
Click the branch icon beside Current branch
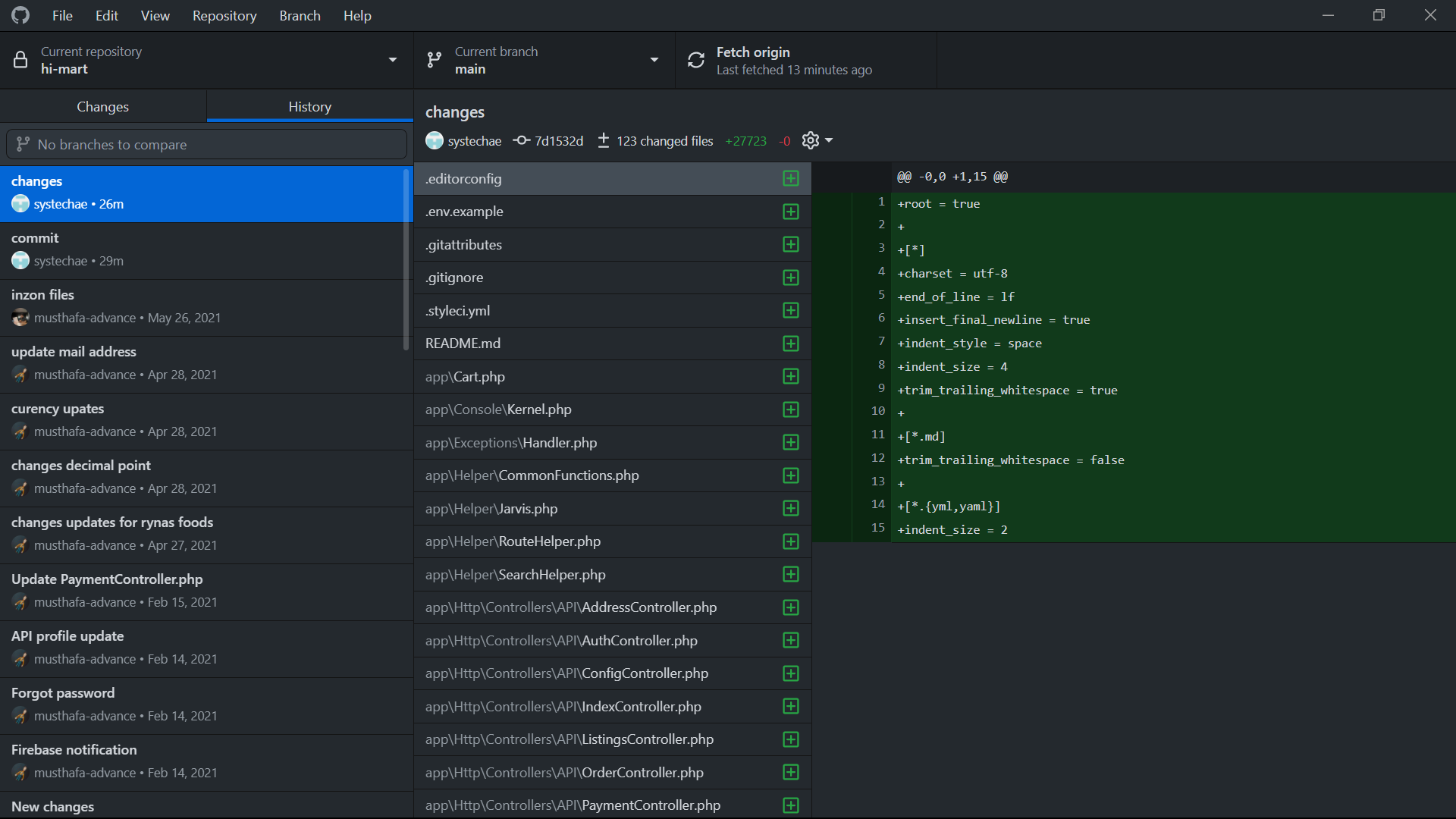[435, 60]
